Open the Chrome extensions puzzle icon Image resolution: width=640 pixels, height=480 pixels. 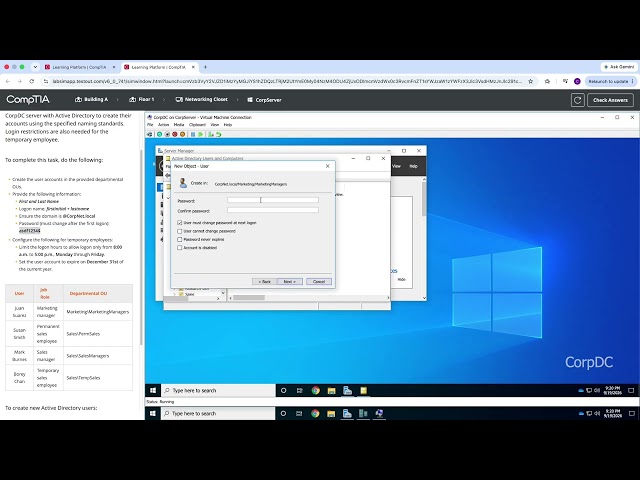tap(547, 81)
